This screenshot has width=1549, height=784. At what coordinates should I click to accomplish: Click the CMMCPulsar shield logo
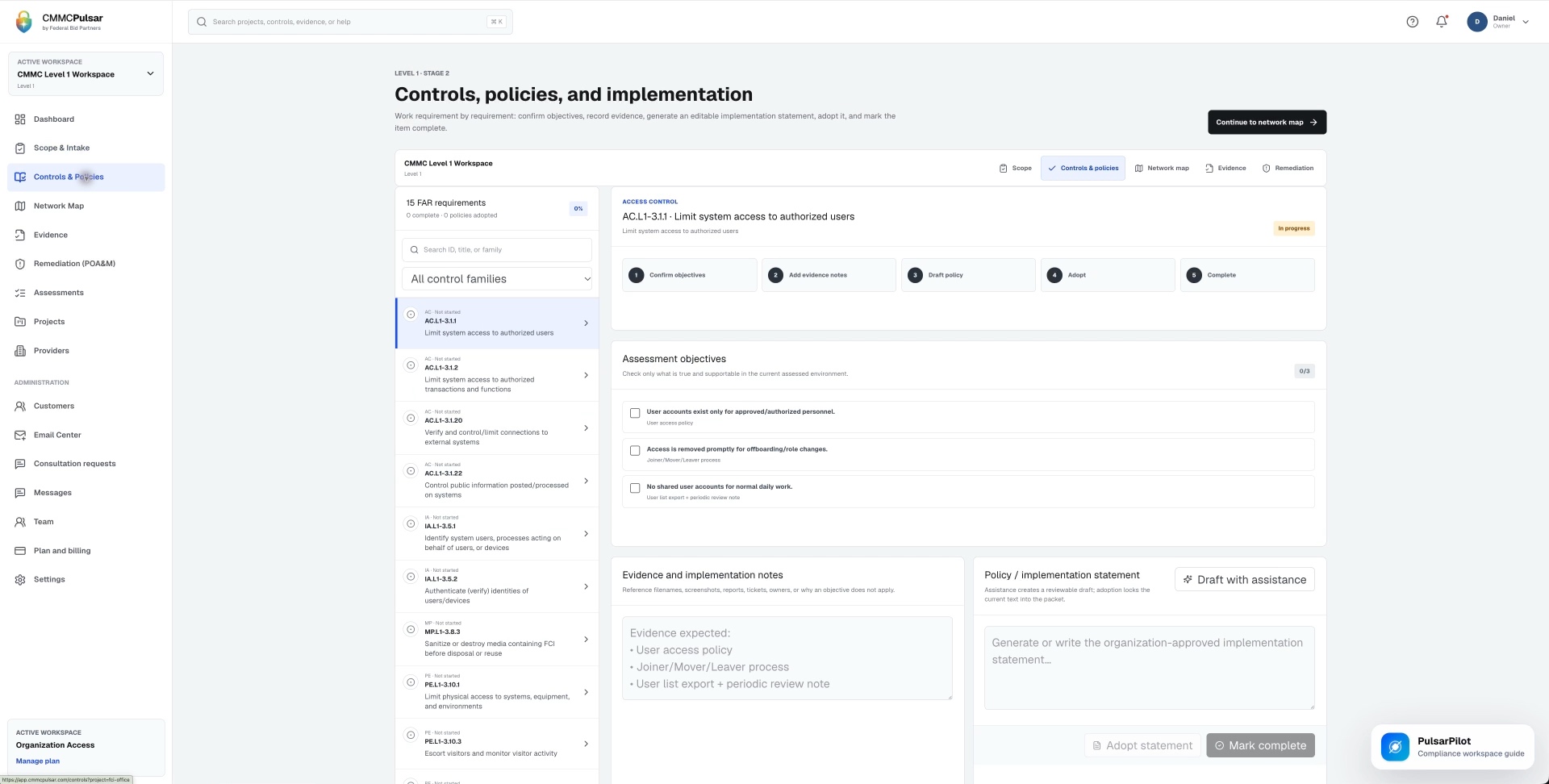(x=24, y=21)
